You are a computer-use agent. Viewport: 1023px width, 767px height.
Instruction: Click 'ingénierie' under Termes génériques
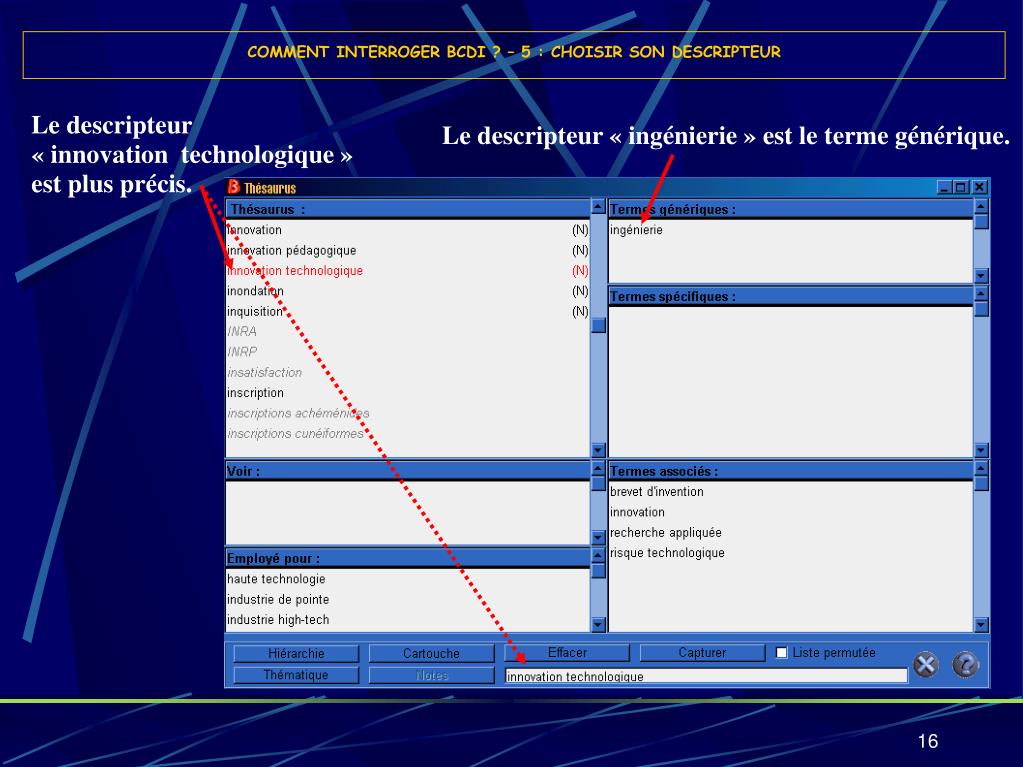pos(636,230)
